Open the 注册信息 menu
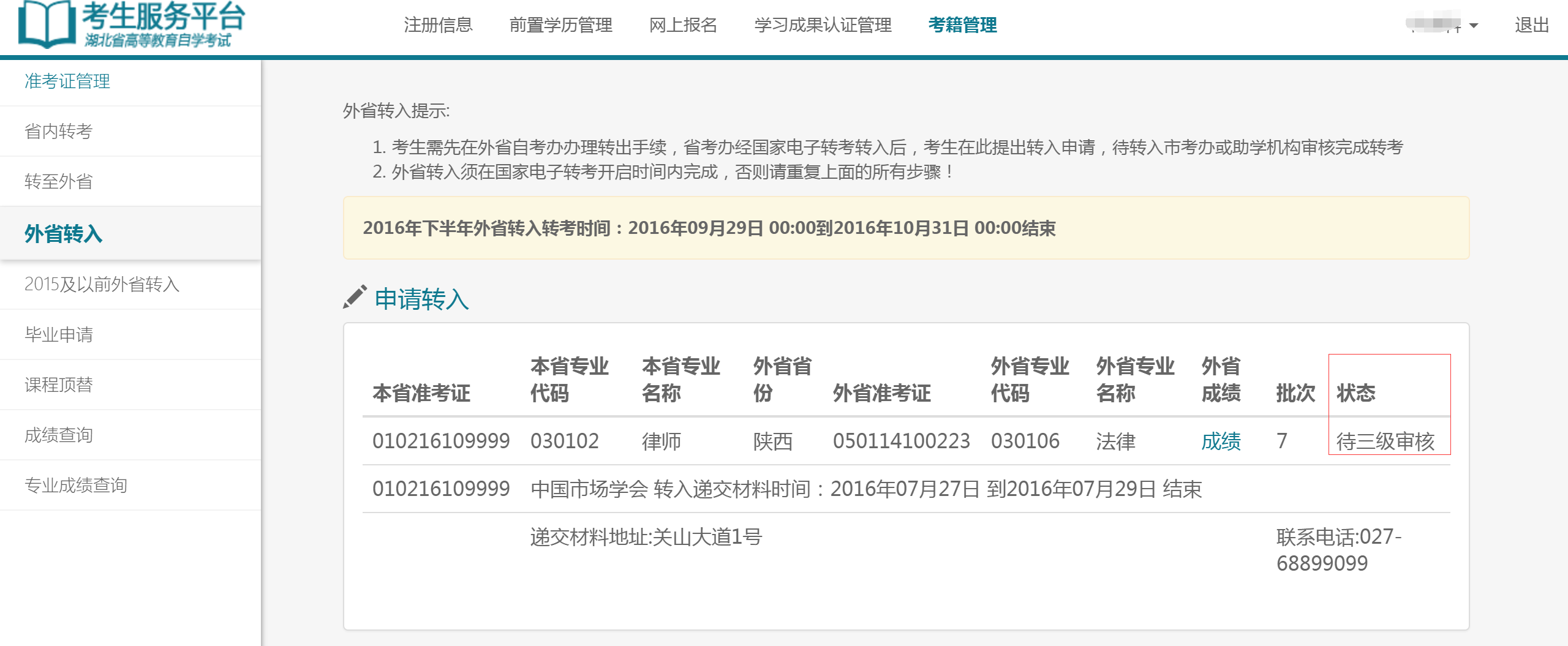 coord(438,25)
